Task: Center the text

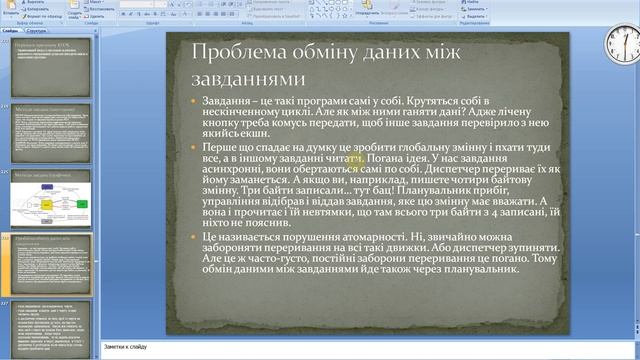Action: pyautogui.click(x=207, y=14)
